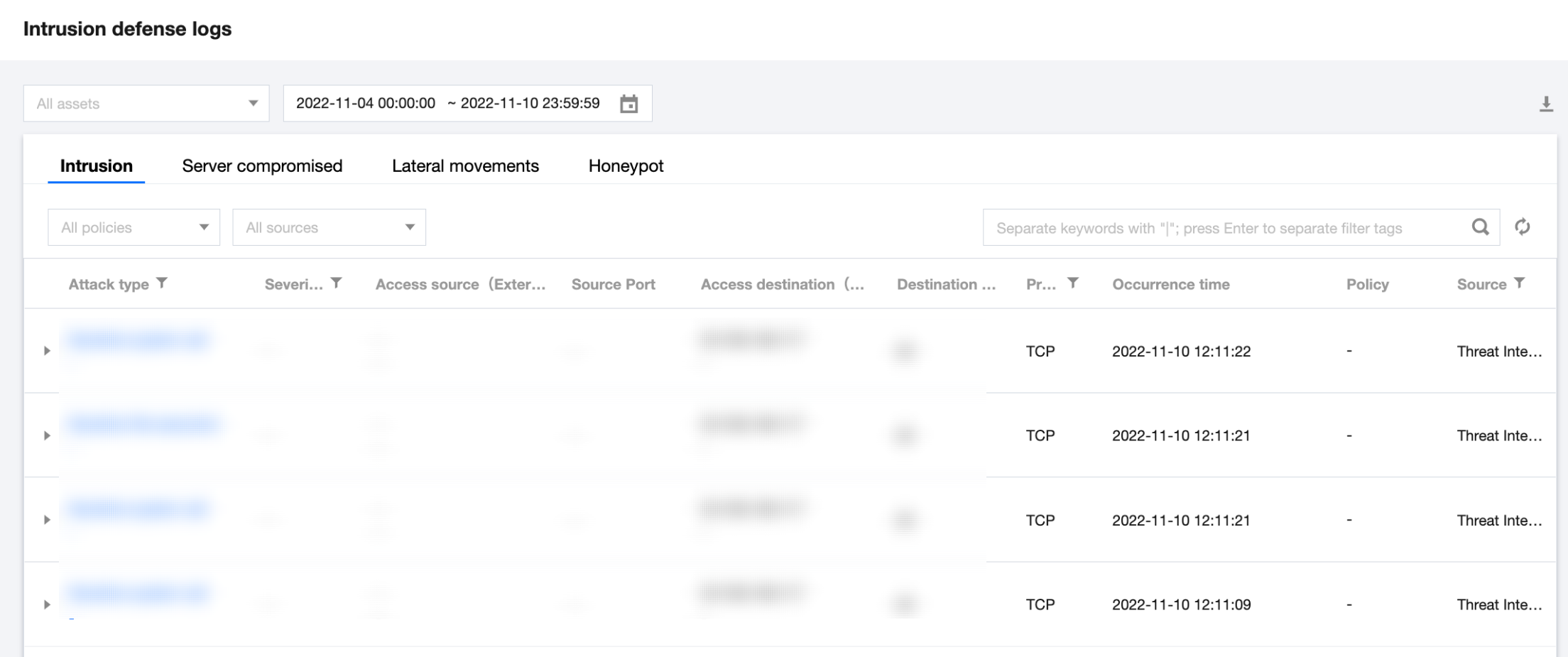Expand the 12:11:09 log row
The width and height of the screenshot is (1568, 657).
[x=47, y=604]
